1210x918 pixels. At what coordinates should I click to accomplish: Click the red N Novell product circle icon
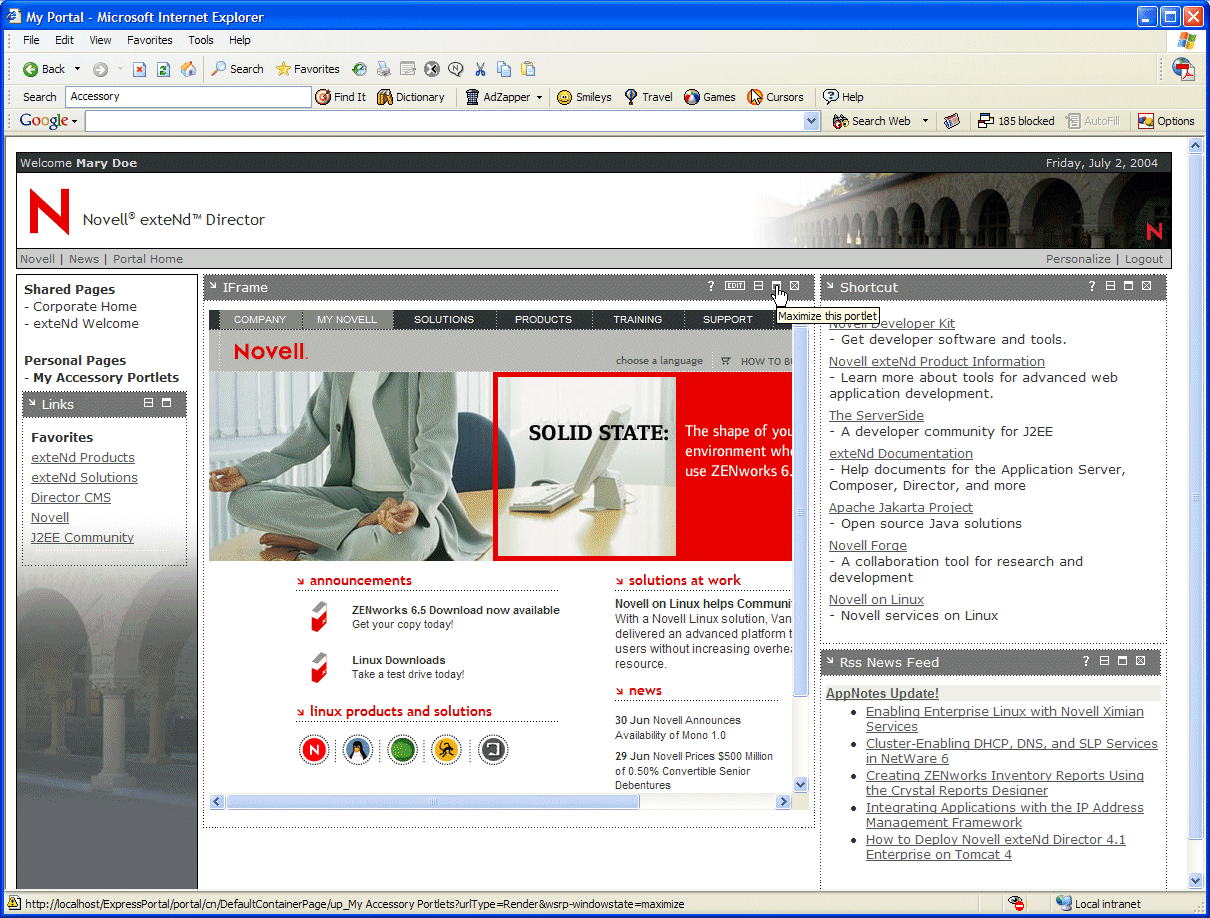[x=314, y=749]
